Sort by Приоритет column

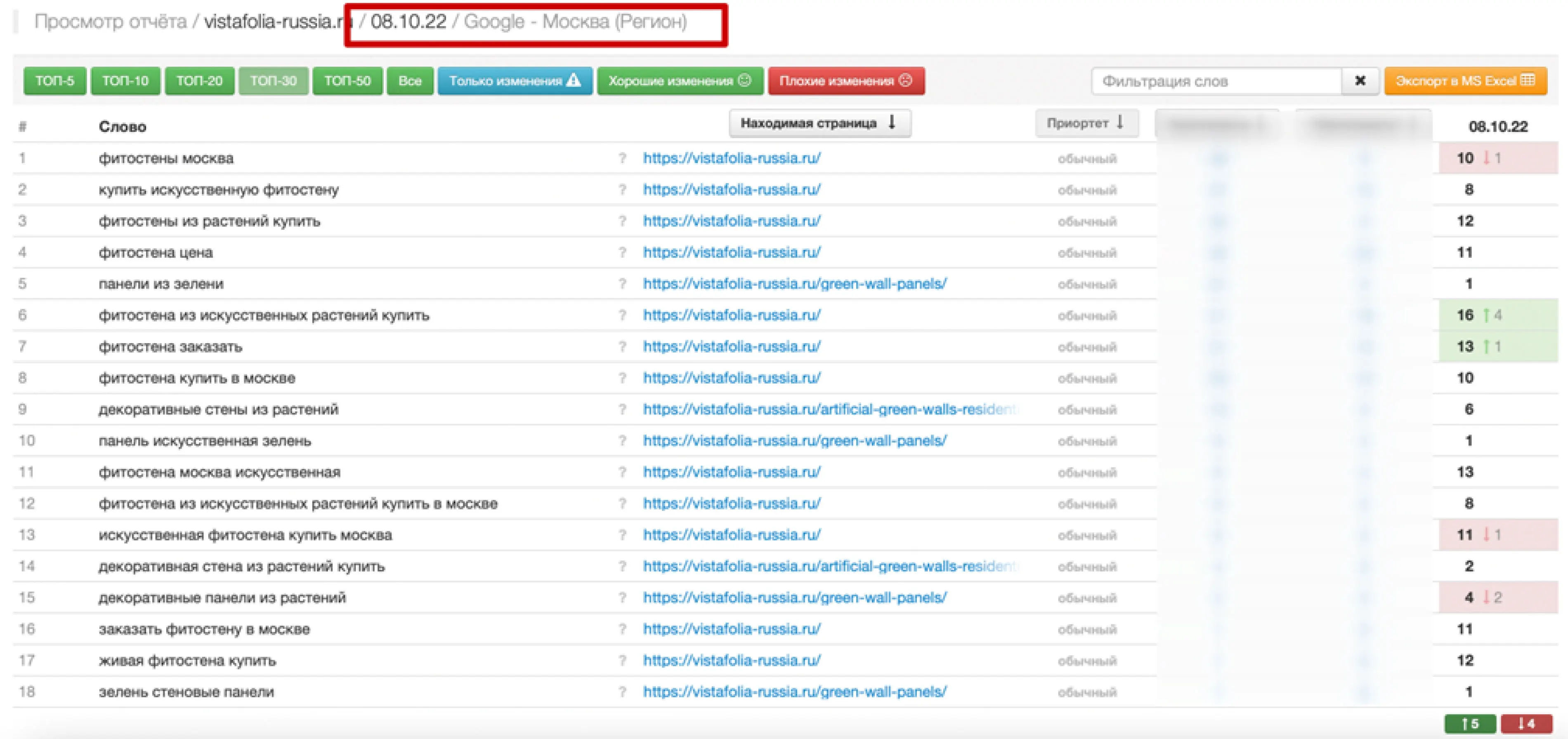click(1086, 123)
